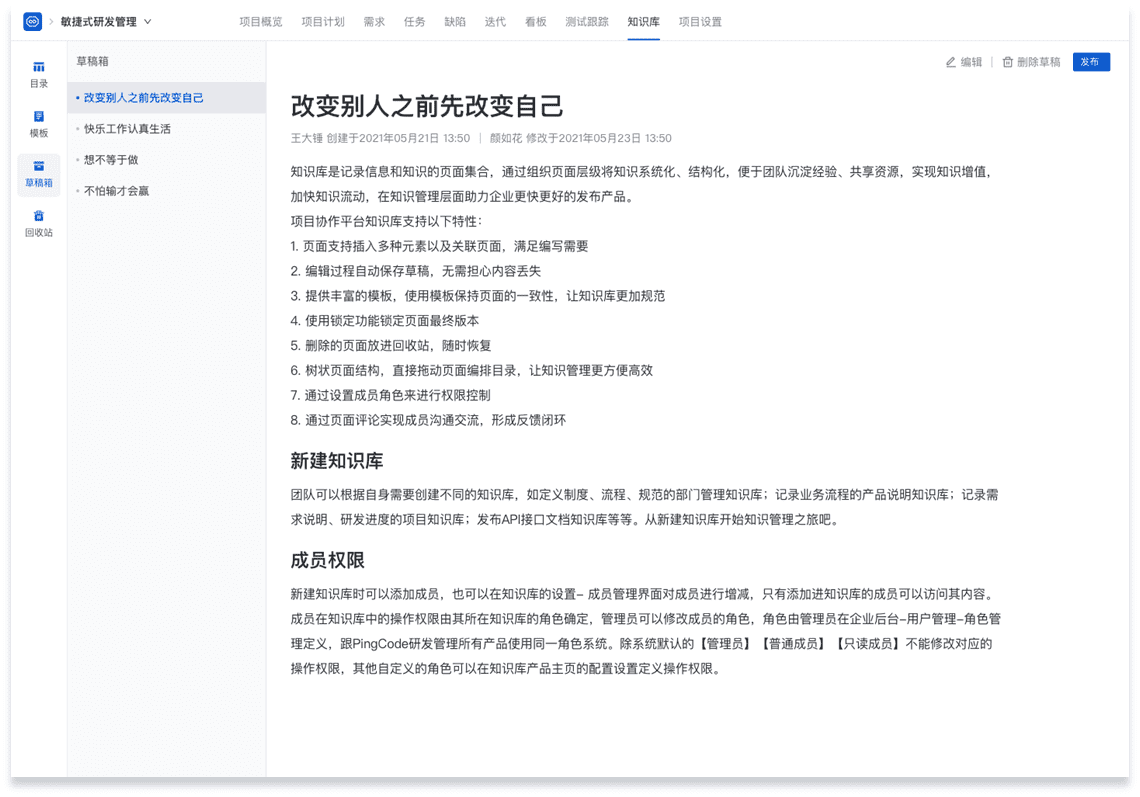Screen dimensions: 1140x797
Task: Click the 草稿箱 panel header
Action: coord(92,62)
